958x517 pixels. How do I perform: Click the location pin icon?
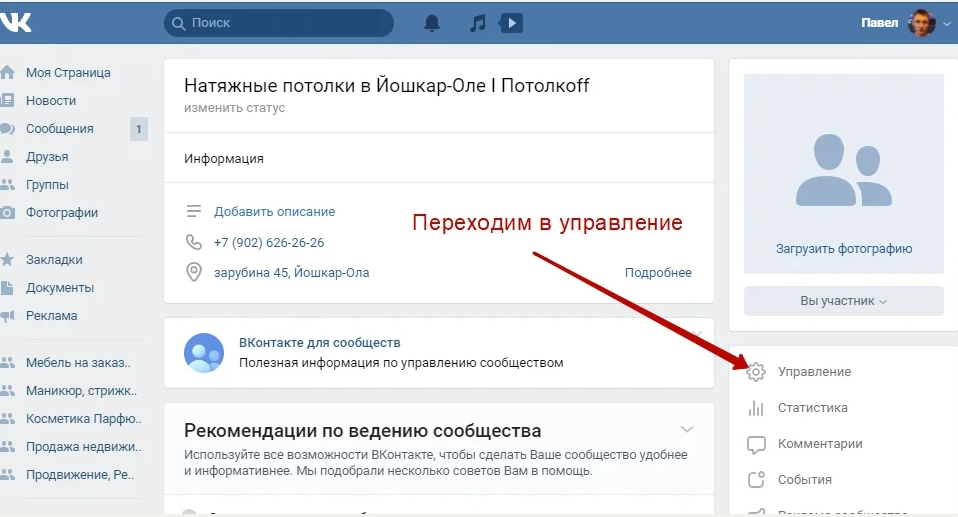(194, 272)
